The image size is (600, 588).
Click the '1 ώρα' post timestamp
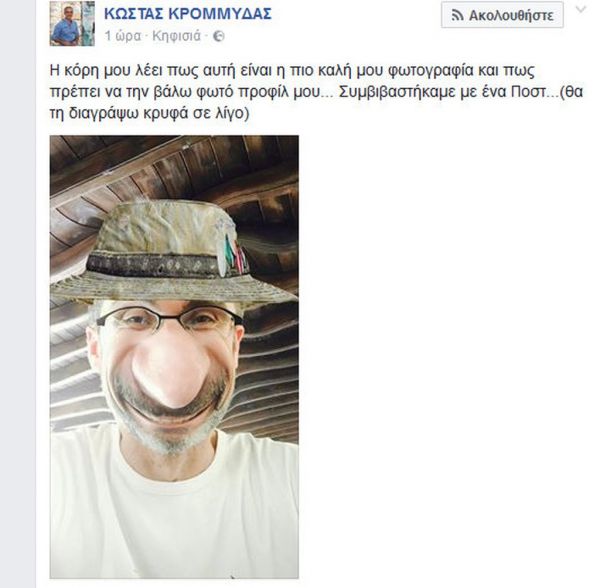coord(123,36)
